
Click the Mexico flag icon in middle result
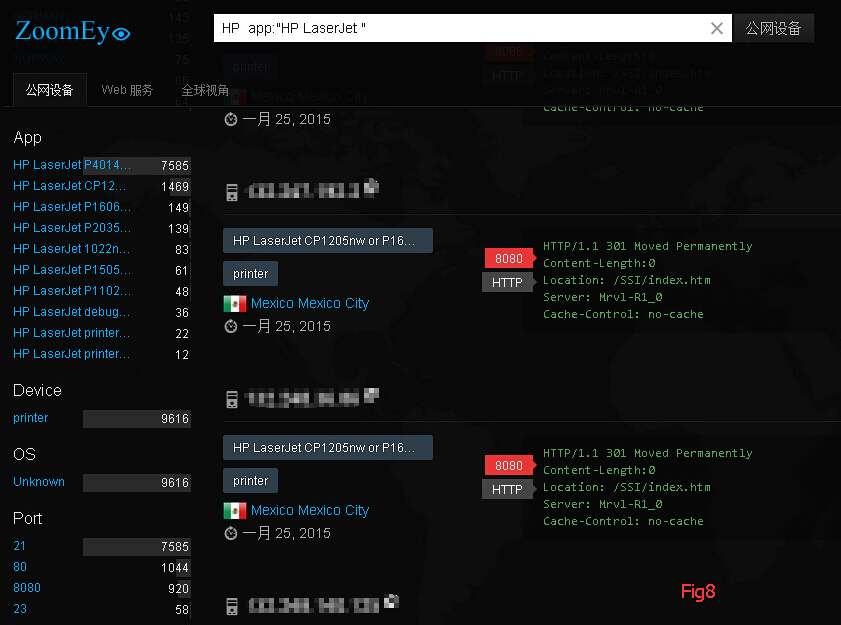pyautogui.click(x=235, y=304)
